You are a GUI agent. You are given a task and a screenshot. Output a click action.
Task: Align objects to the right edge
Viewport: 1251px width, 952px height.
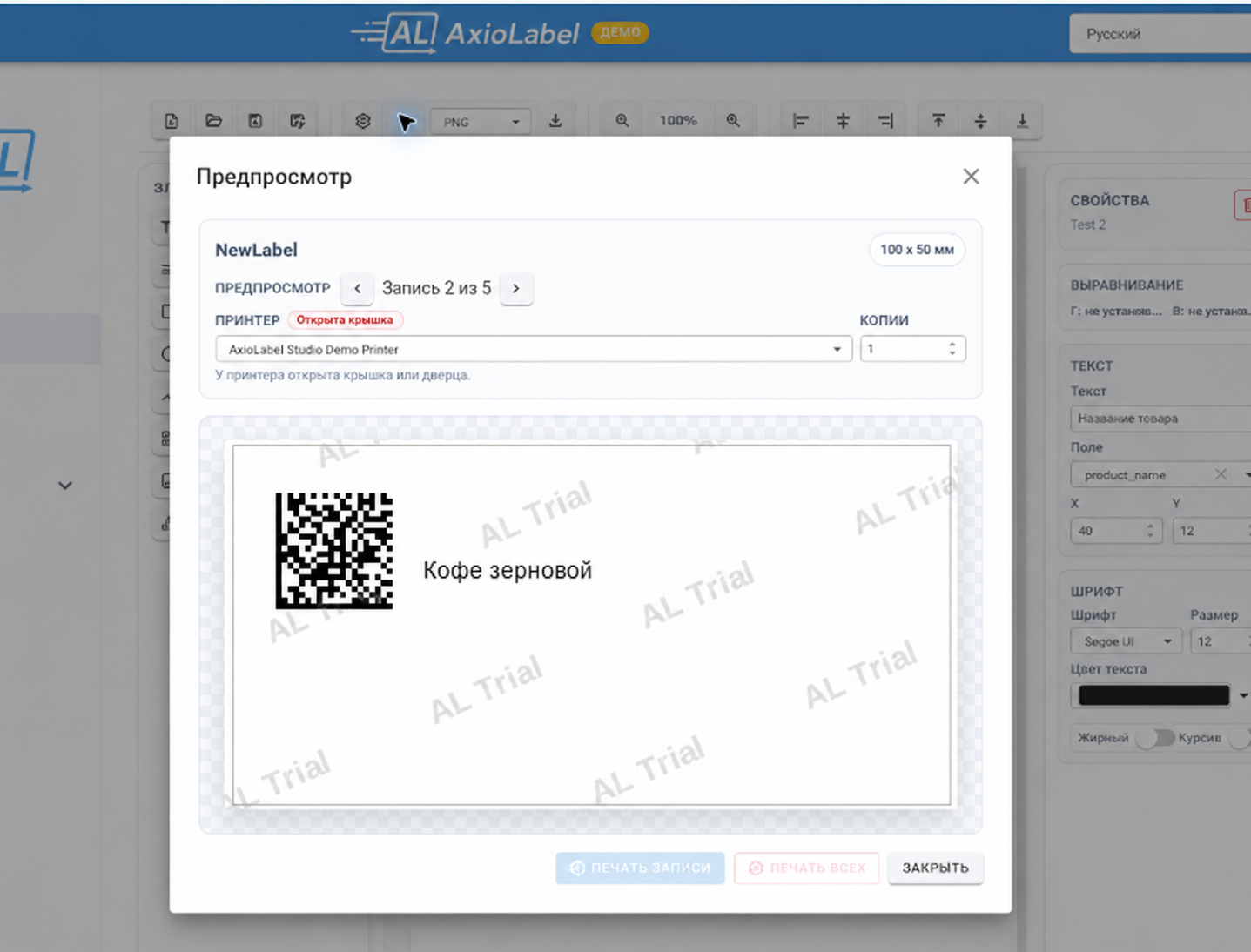coord(885,121)
